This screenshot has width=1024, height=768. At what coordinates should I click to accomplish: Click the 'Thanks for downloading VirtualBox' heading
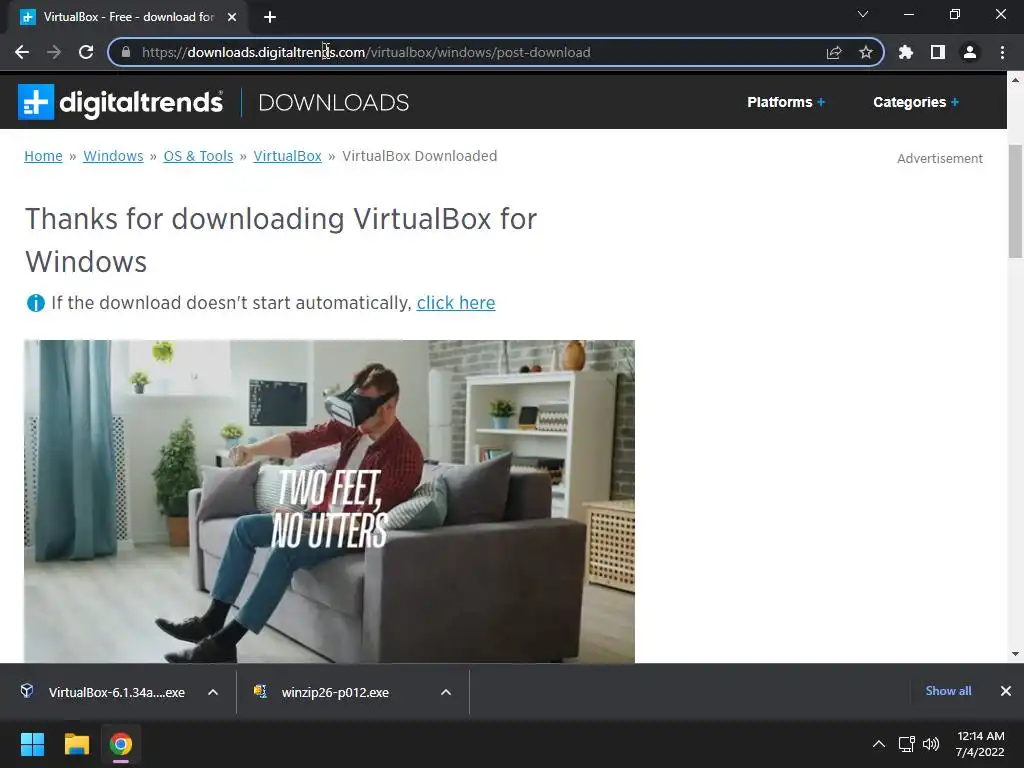click(x=281, y=240)
